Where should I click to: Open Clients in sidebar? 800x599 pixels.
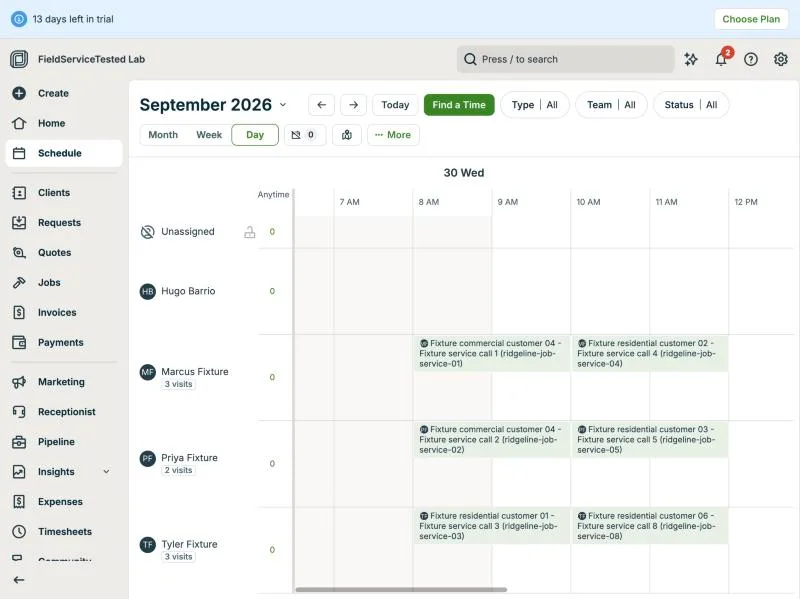54,192
